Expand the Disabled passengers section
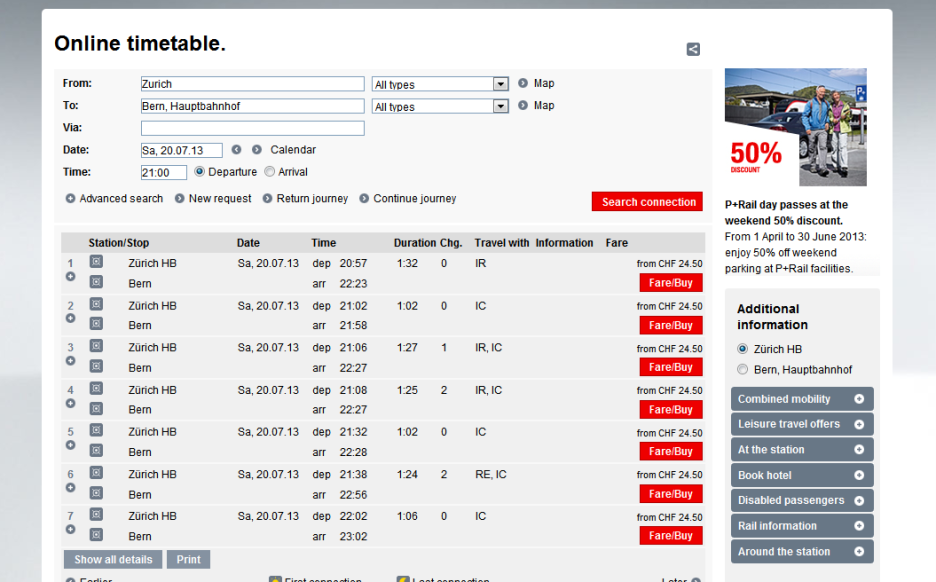The image size is (936, 582). pos(802,500)
